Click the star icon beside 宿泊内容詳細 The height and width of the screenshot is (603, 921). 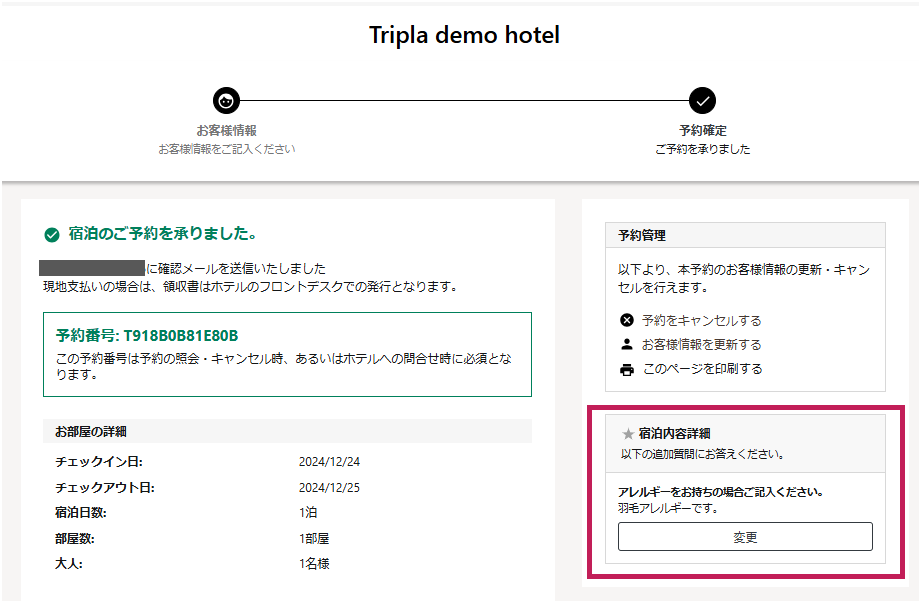pyautogui.click(x=628, y=434)
